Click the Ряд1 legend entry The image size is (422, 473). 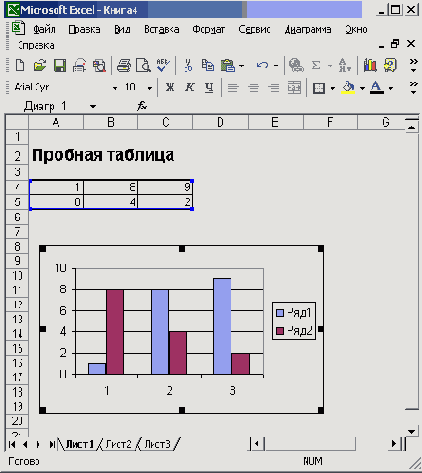pyautogui.click(x=294, y=313)
